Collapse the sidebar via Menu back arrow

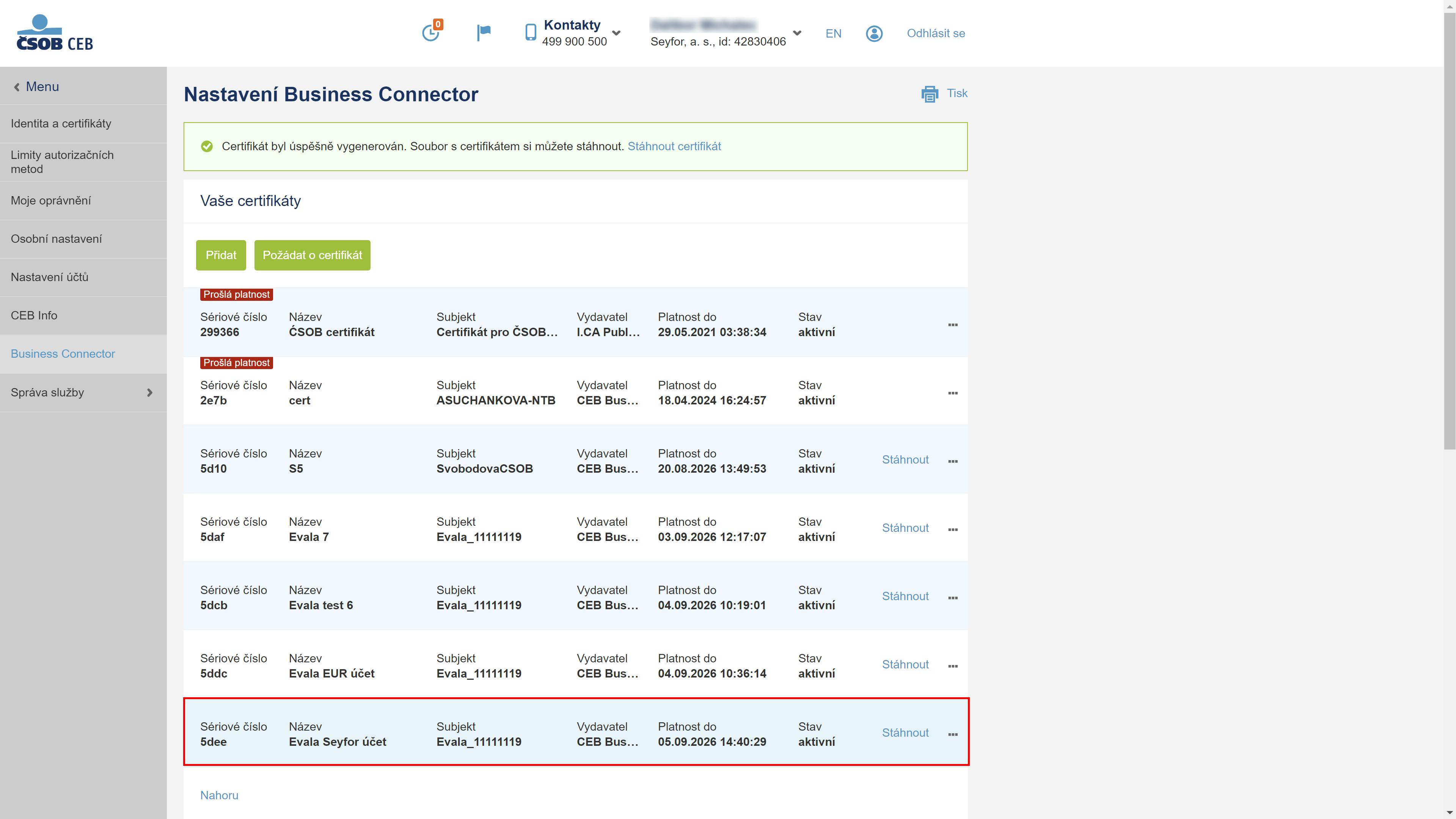coord(17,87)
